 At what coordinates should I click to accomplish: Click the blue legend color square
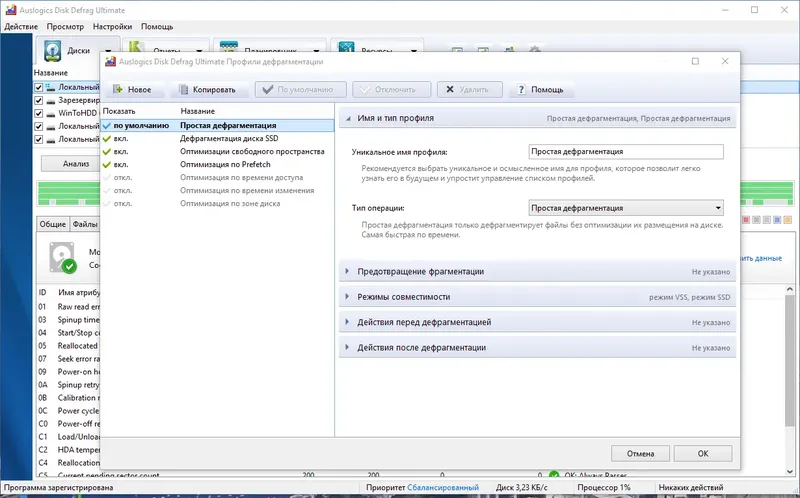coord(777,220)
